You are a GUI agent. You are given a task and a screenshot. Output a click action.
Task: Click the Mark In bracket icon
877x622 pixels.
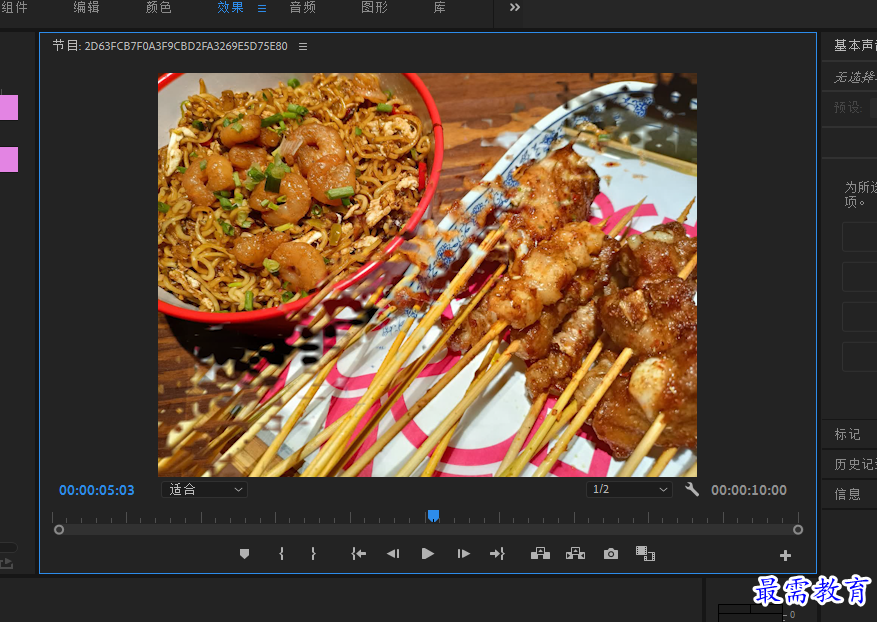pyautogui.click(x=281, y=554)
